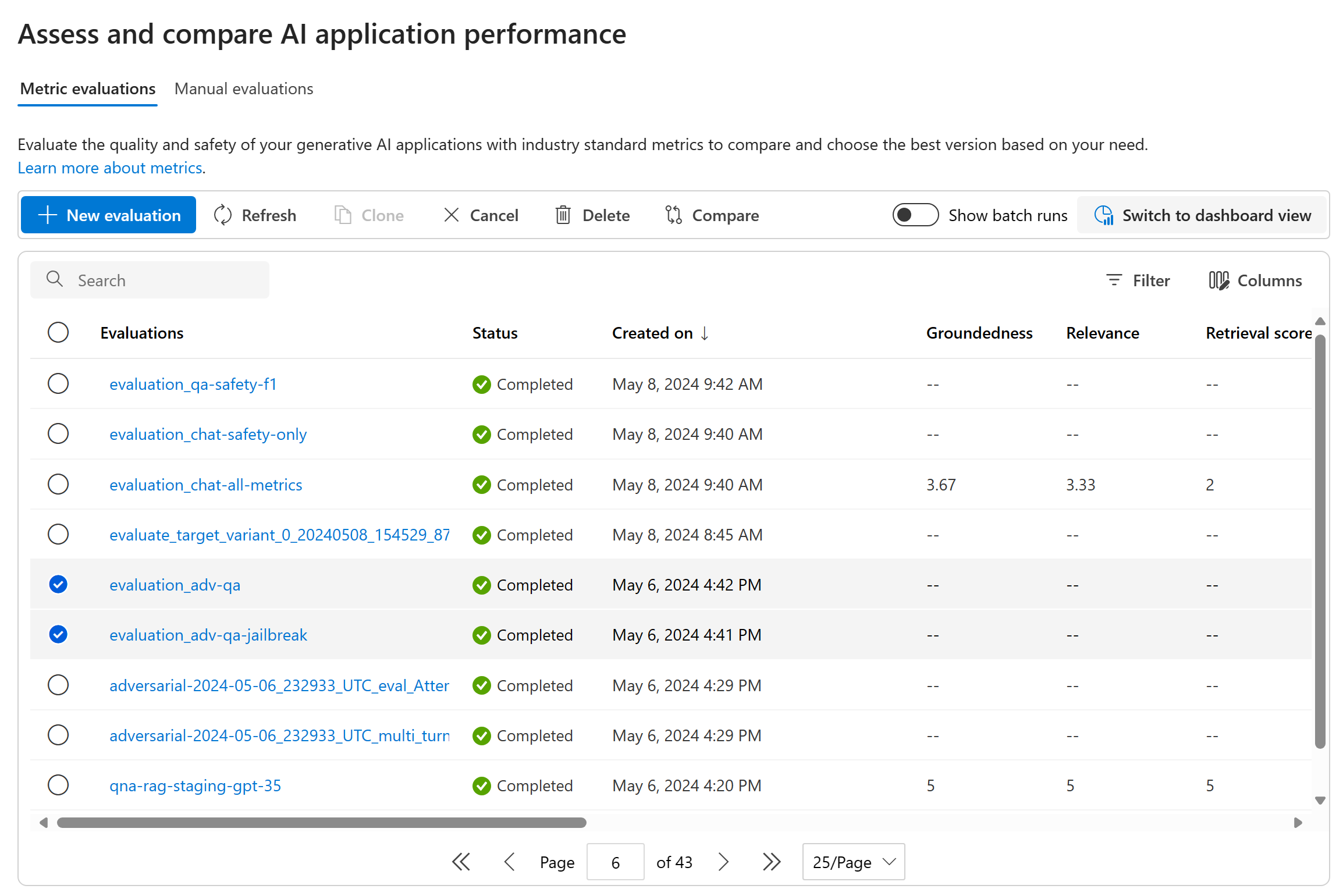Open Learn more about metrics link
Image resolution: width=1343 pixels, height=896 pixels.
point(110,168)
